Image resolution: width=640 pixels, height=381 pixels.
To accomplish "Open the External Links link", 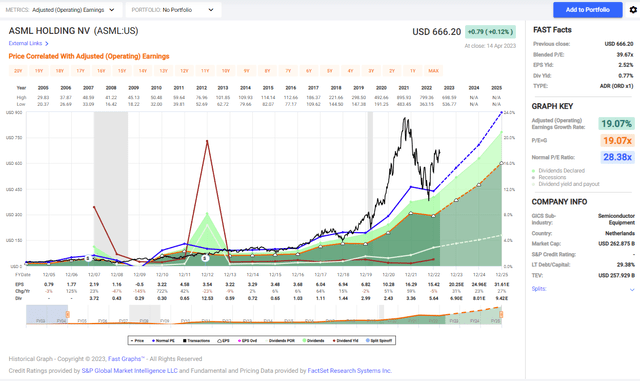I will (x=25, y=43).
